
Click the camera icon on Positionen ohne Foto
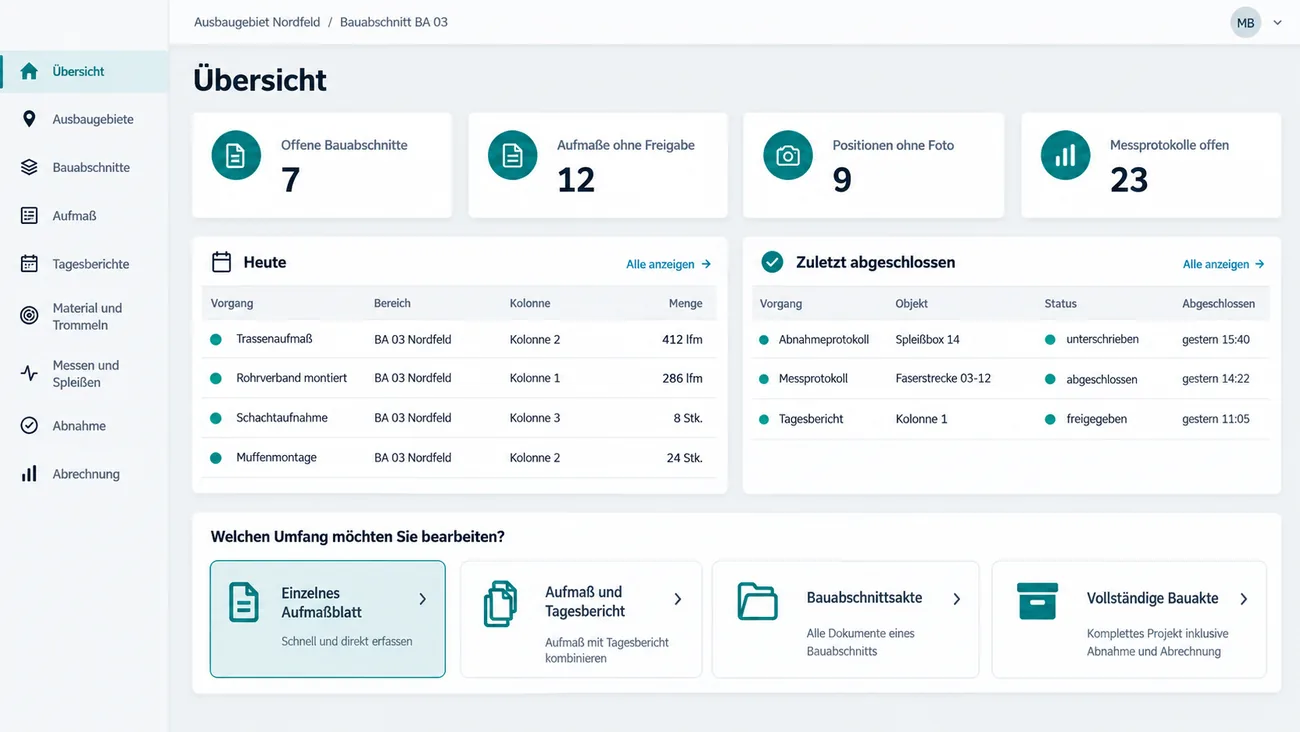point(788,156)
